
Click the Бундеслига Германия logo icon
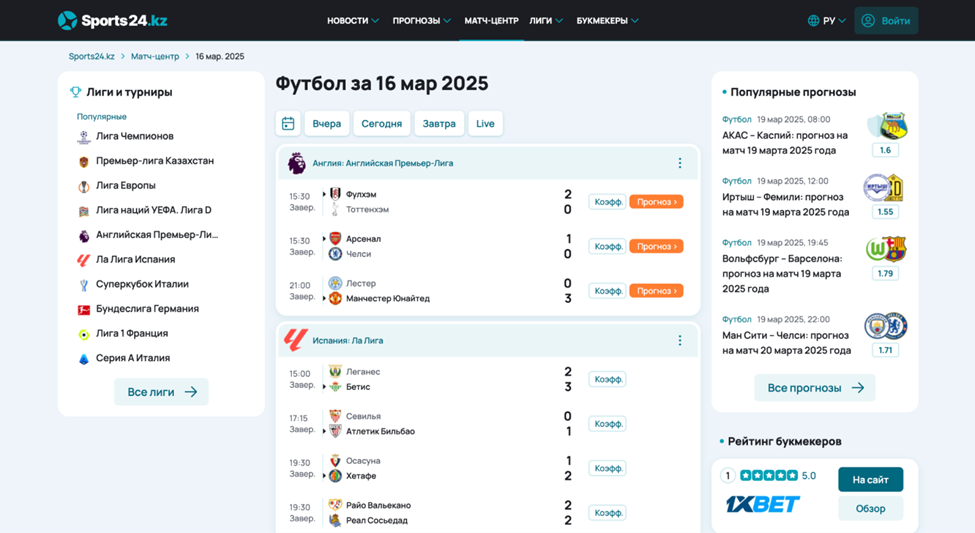[83, 309]
